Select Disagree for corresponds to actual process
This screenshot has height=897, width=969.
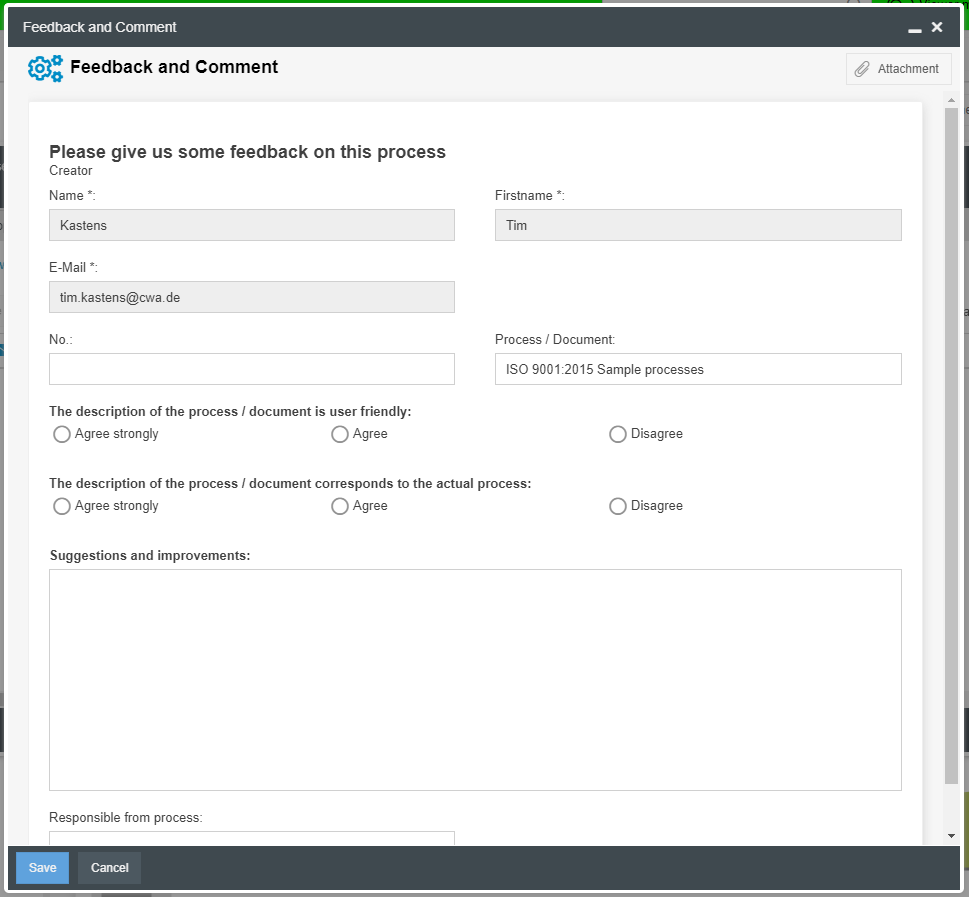[x=618, y=506]
